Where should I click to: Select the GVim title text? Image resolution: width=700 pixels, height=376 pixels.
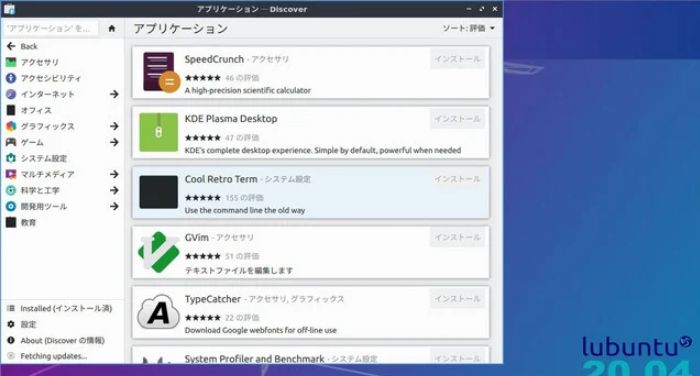coord(196,237)
